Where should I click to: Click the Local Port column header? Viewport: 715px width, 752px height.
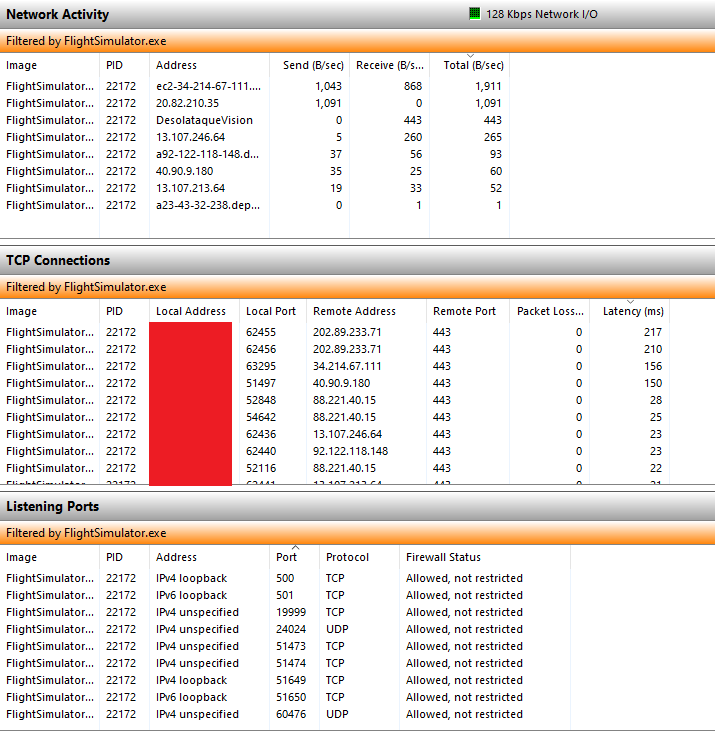point(271,311)
